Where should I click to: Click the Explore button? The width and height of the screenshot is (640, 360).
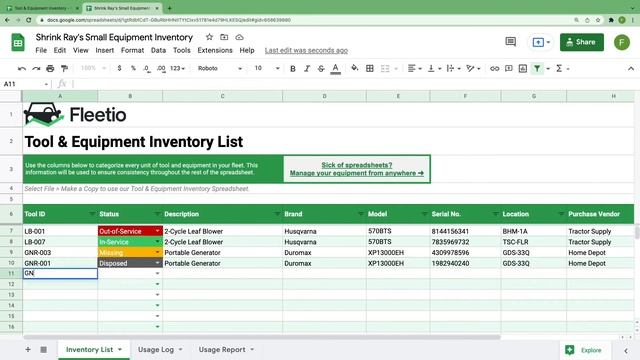click(x=584, y=350)
